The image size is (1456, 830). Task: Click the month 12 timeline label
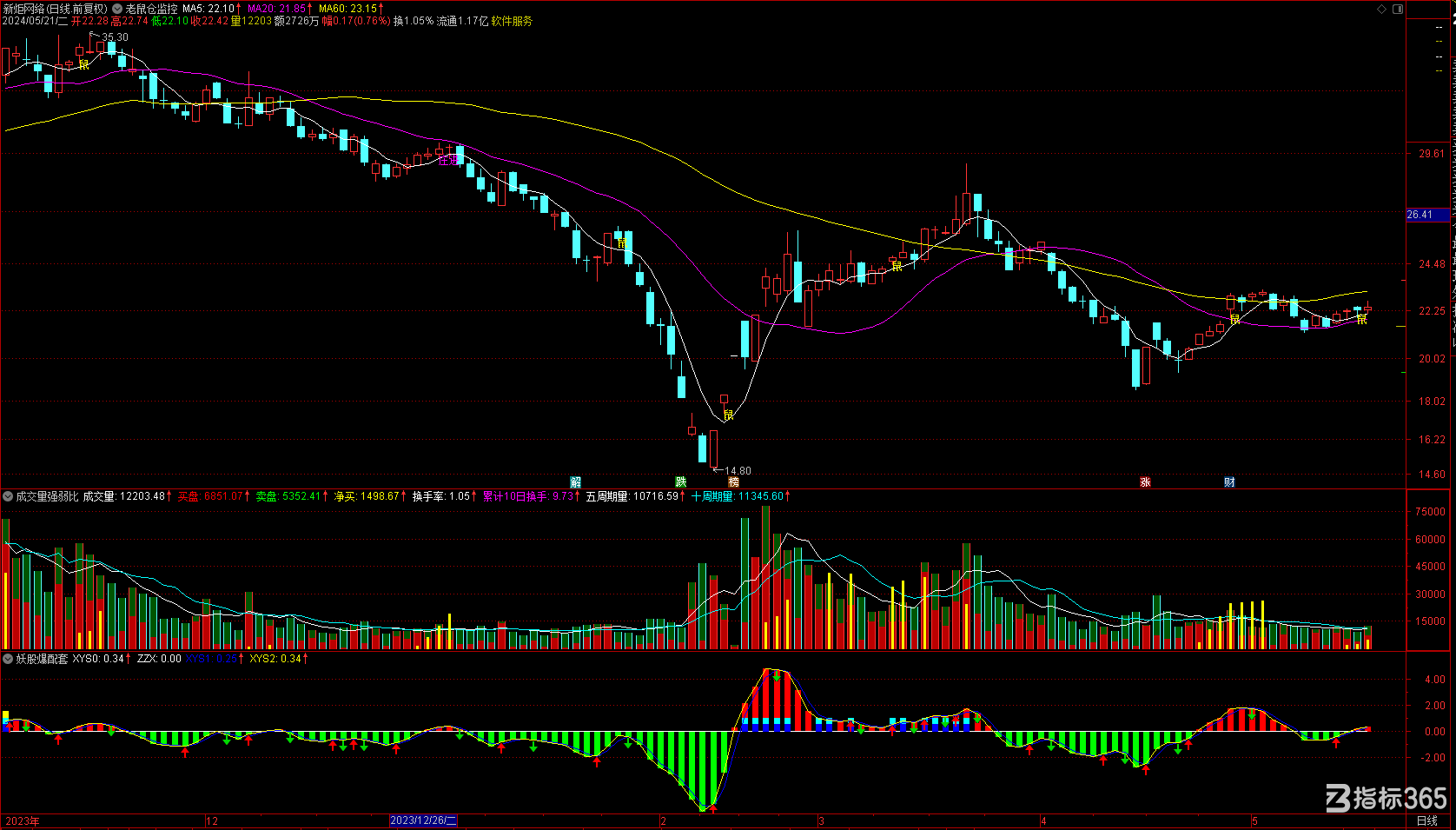212,820
